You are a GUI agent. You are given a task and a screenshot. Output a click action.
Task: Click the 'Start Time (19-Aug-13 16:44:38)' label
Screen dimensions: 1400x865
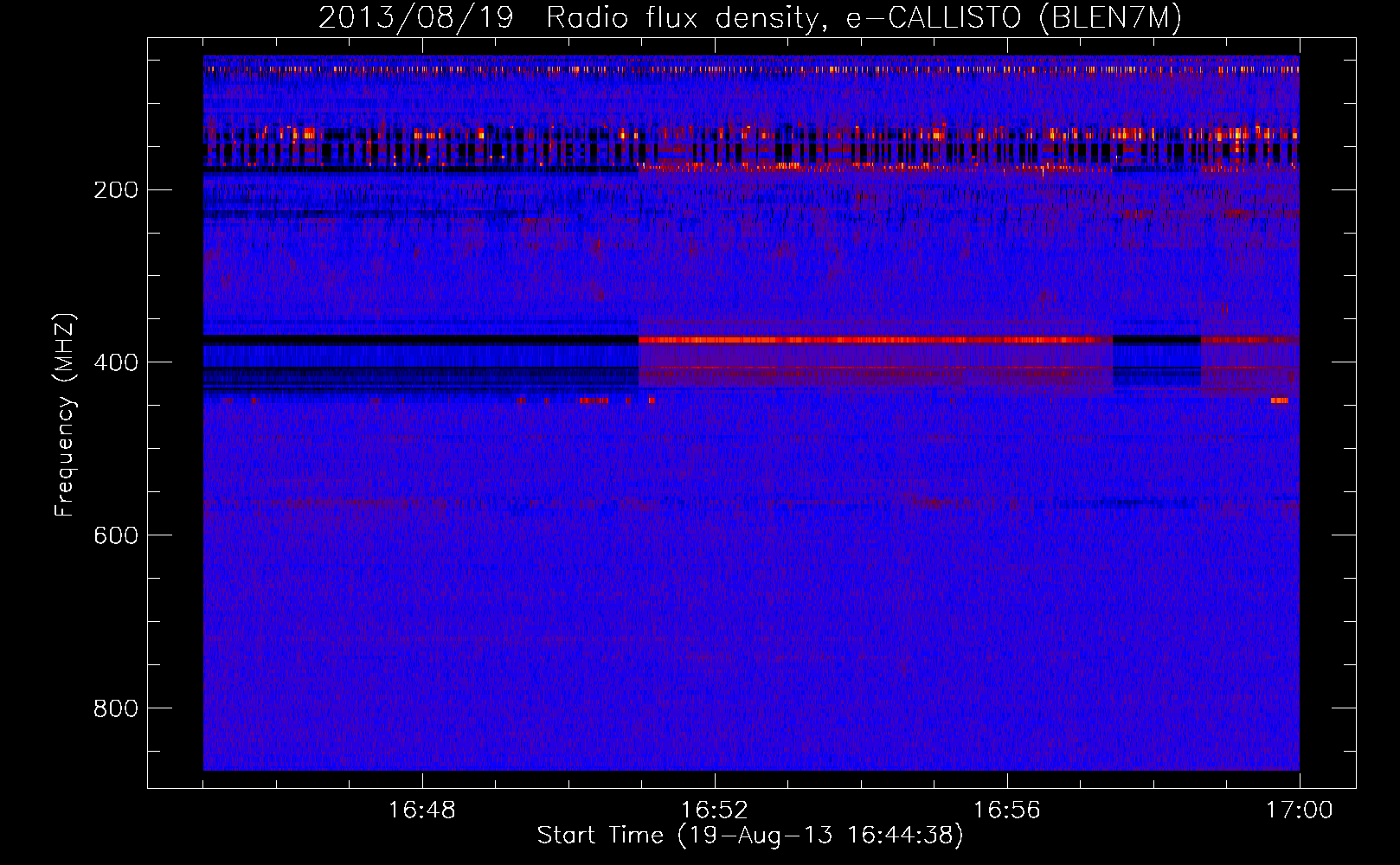coord(750,836)
